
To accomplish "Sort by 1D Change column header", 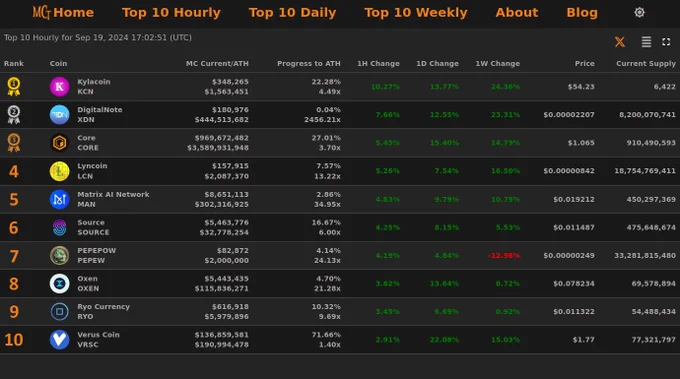I will click(x=437, y=63).
